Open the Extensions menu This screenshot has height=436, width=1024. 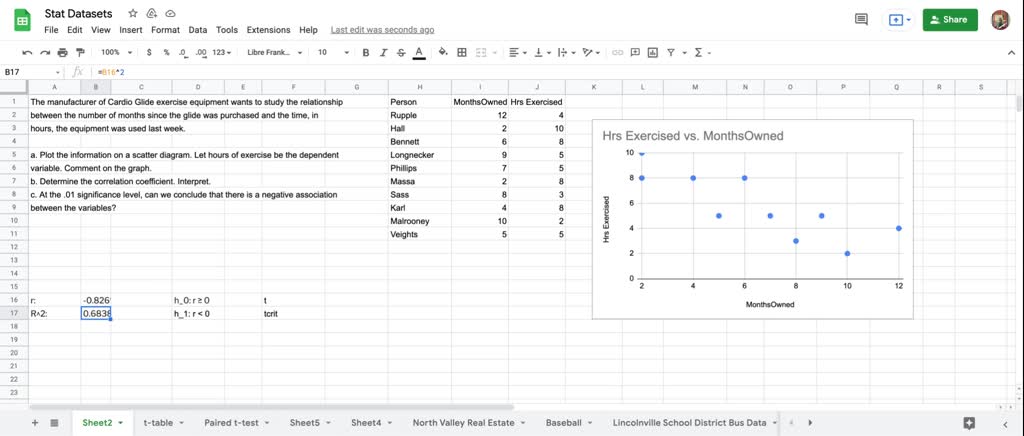point(268,30)
